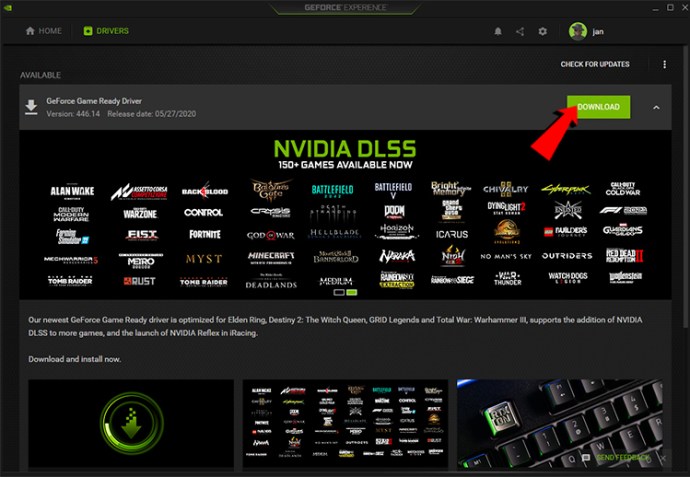The height and width of the screenshot is (477, 690).
Task: Open the green download icon thumbnail
Action: pyautogui.click(x=131, y=423)
